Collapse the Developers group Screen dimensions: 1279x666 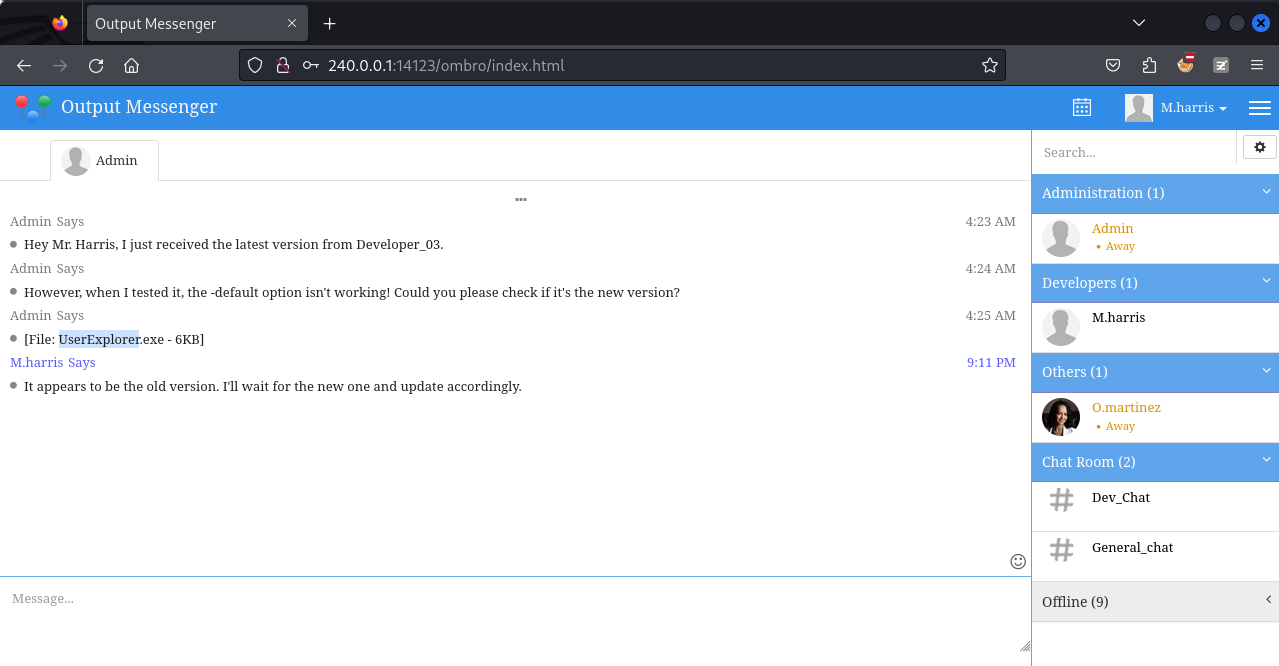[x=1155, y=283]
